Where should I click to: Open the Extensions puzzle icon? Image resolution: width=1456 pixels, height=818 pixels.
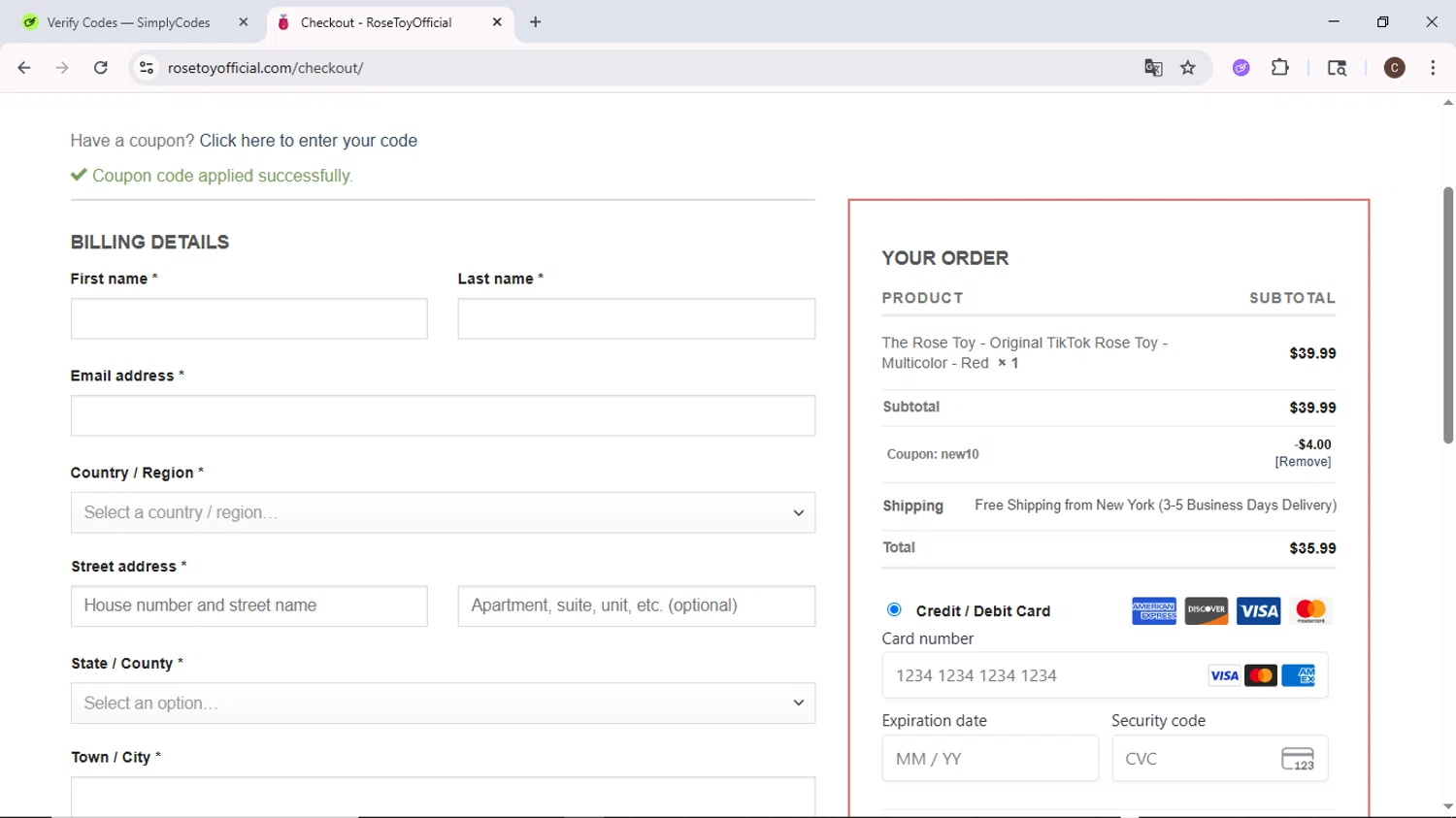1280,68
